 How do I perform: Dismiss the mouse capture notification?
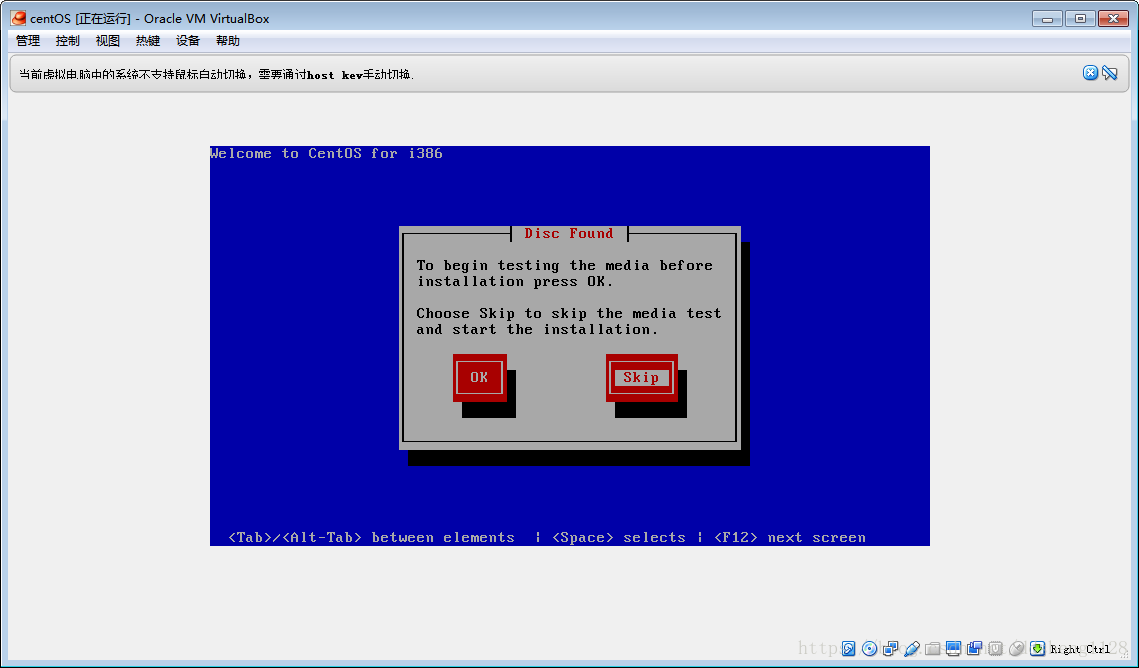pyautogui.click(x=1090, y=73)
